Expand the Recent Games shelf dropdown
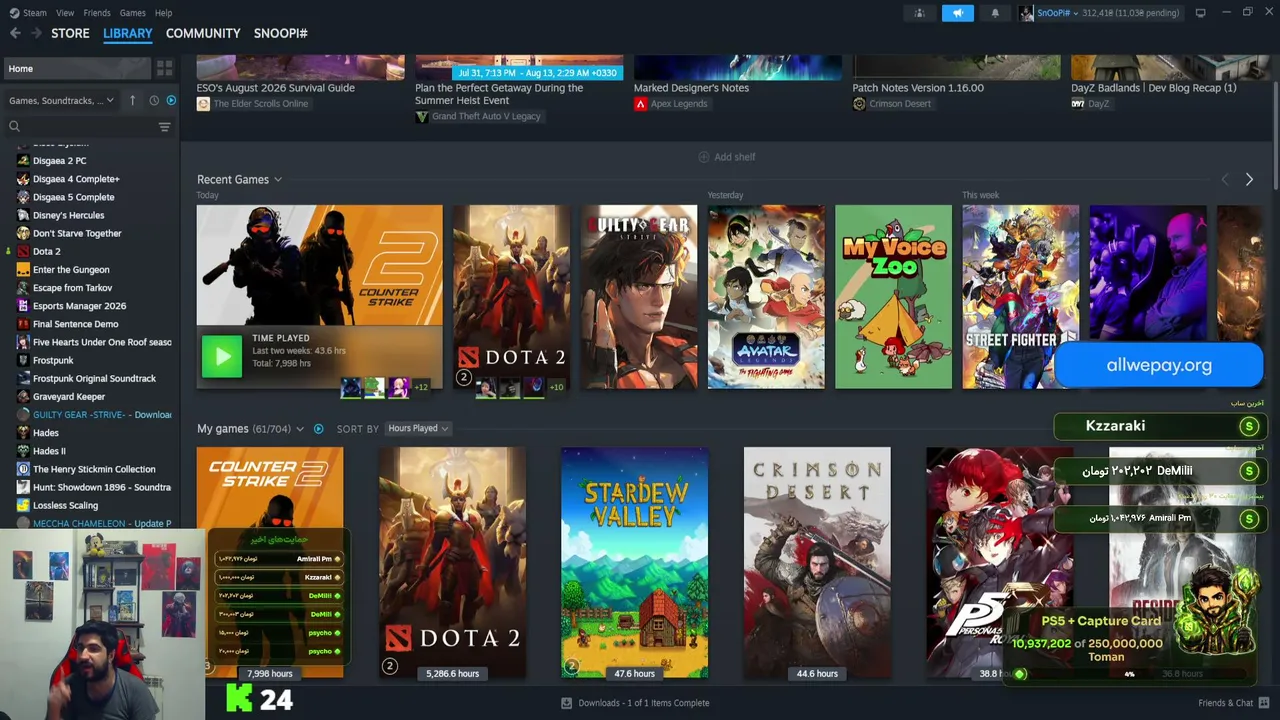The image size is (1280, 720). 278,180
